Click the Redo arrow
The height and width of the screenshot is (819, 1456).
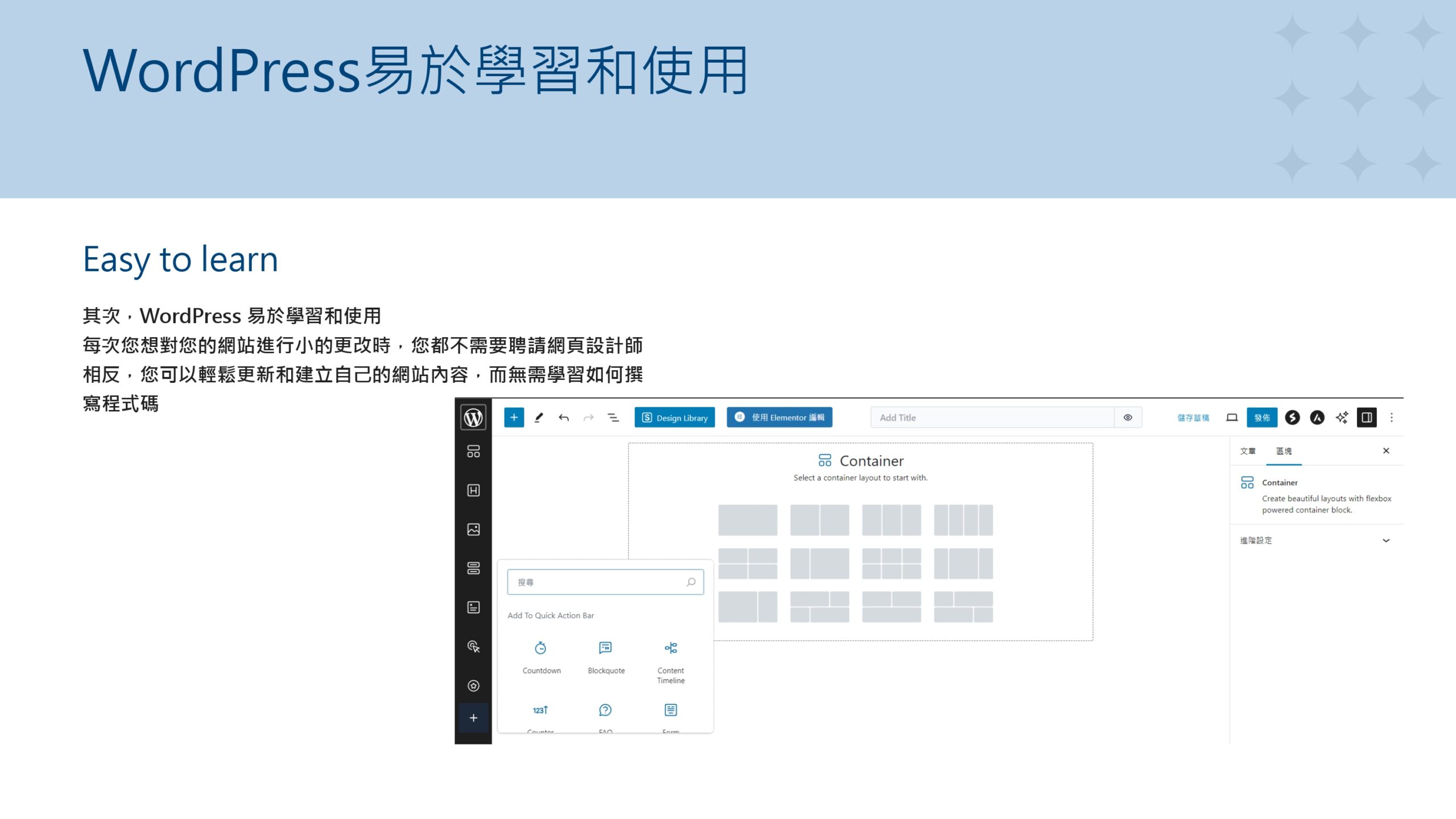(x=589, y=417)
